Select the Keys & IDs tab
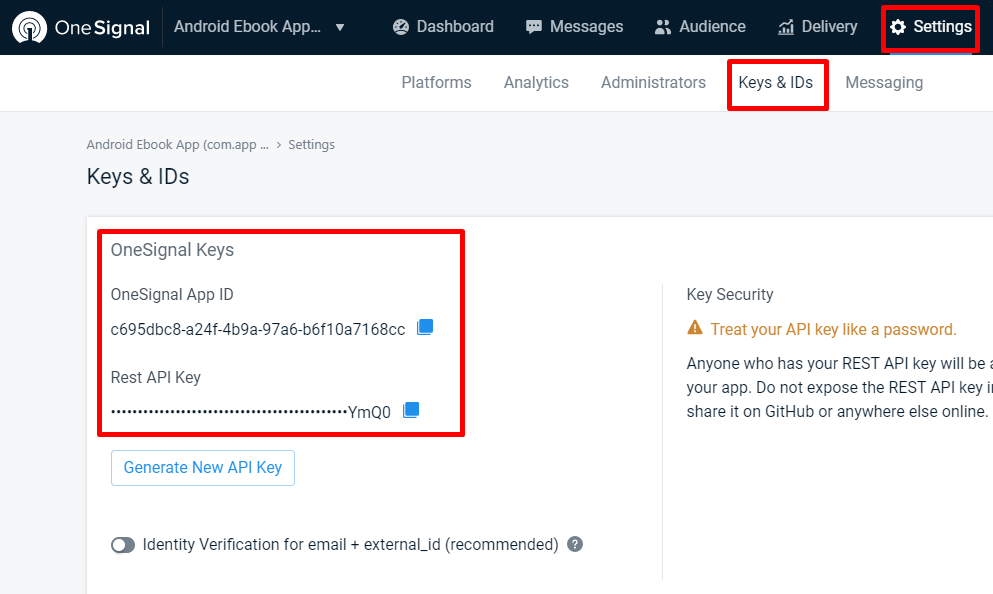Image resolution: width=993 pixels, height=594 pixels. coord(776,82)
